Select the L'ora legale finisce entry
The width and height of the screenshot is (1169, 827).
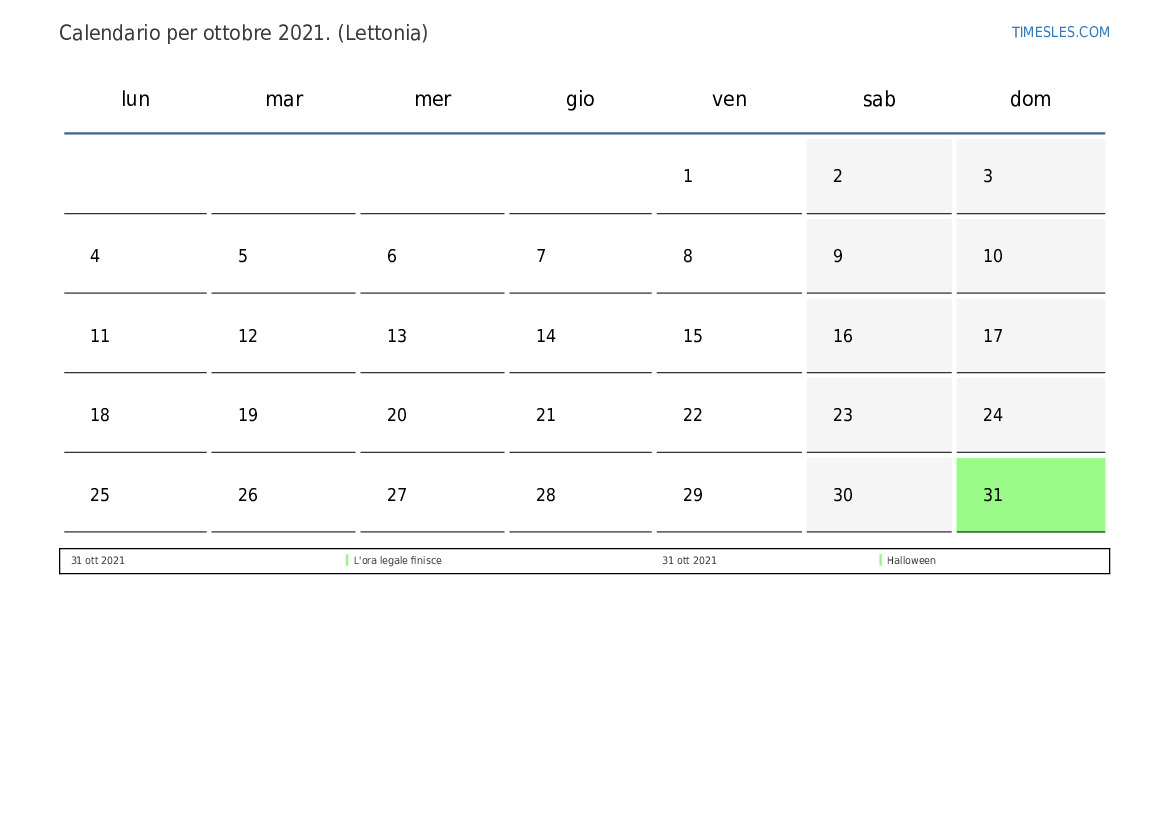point(397,561)
